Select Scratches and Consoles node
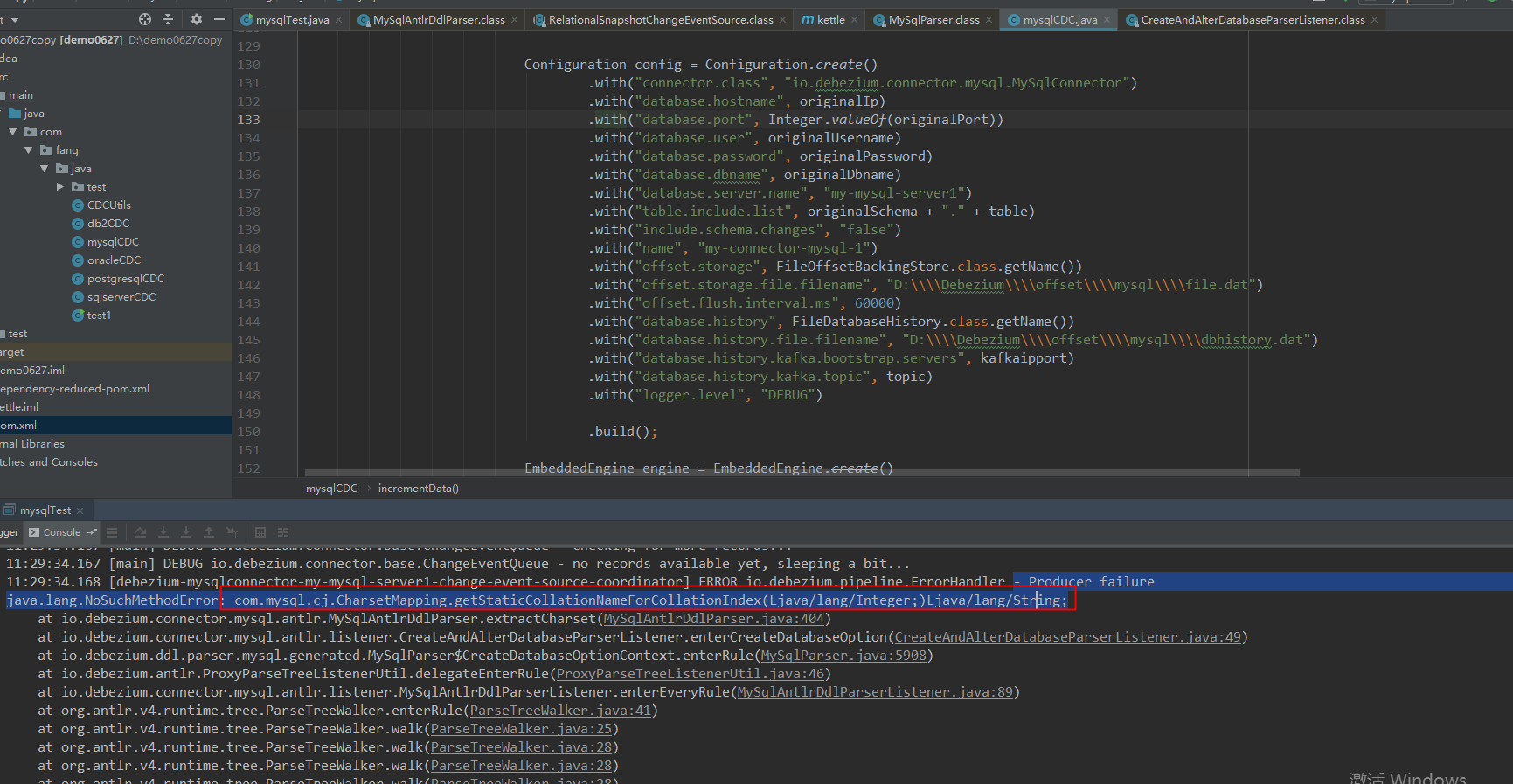 coord(49,462)
